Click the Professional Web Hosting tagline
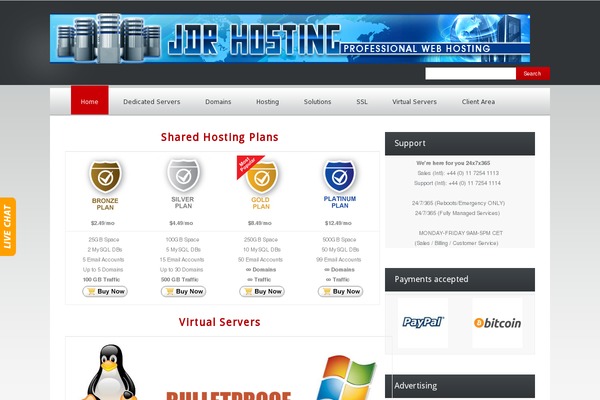 (417, 49)
